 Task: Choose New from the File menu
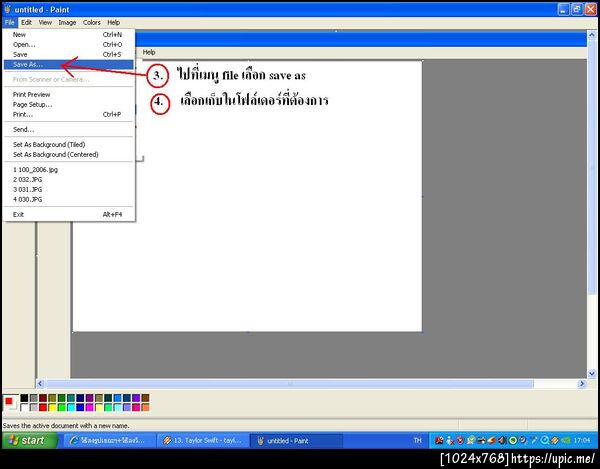click(x=69, y=34)
